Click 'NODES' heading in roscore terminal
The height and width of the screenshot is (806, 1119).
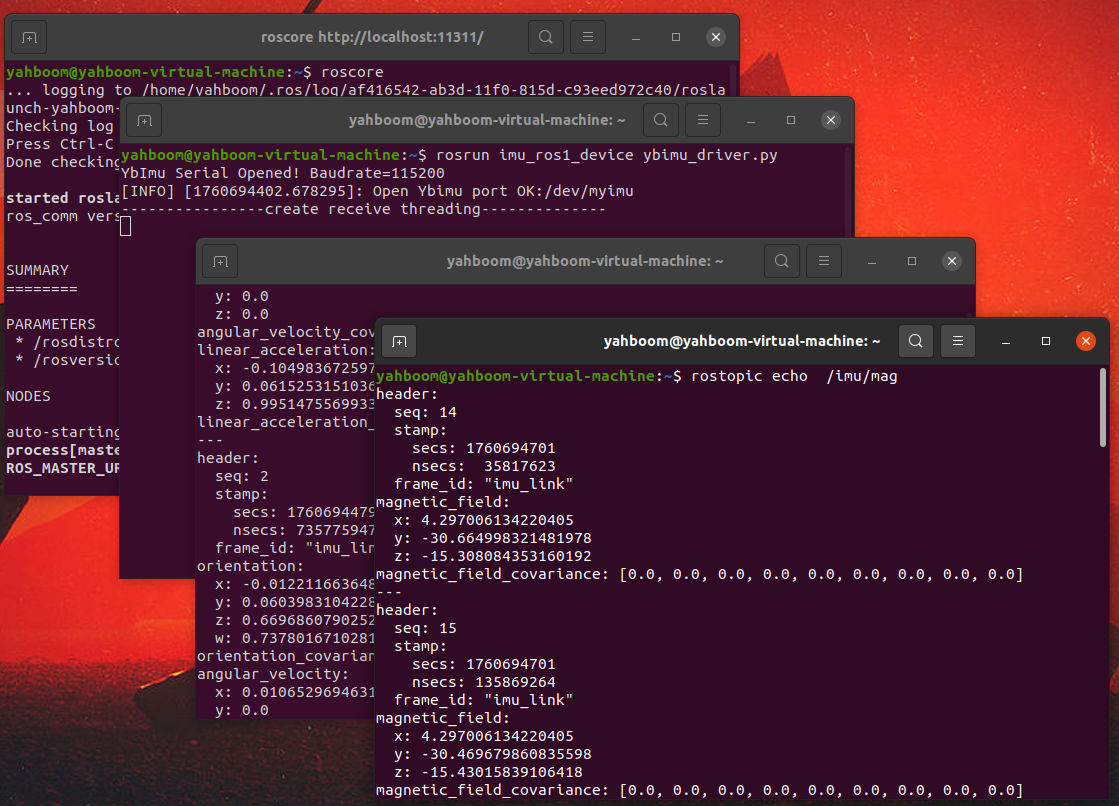(x=29, y=396)
